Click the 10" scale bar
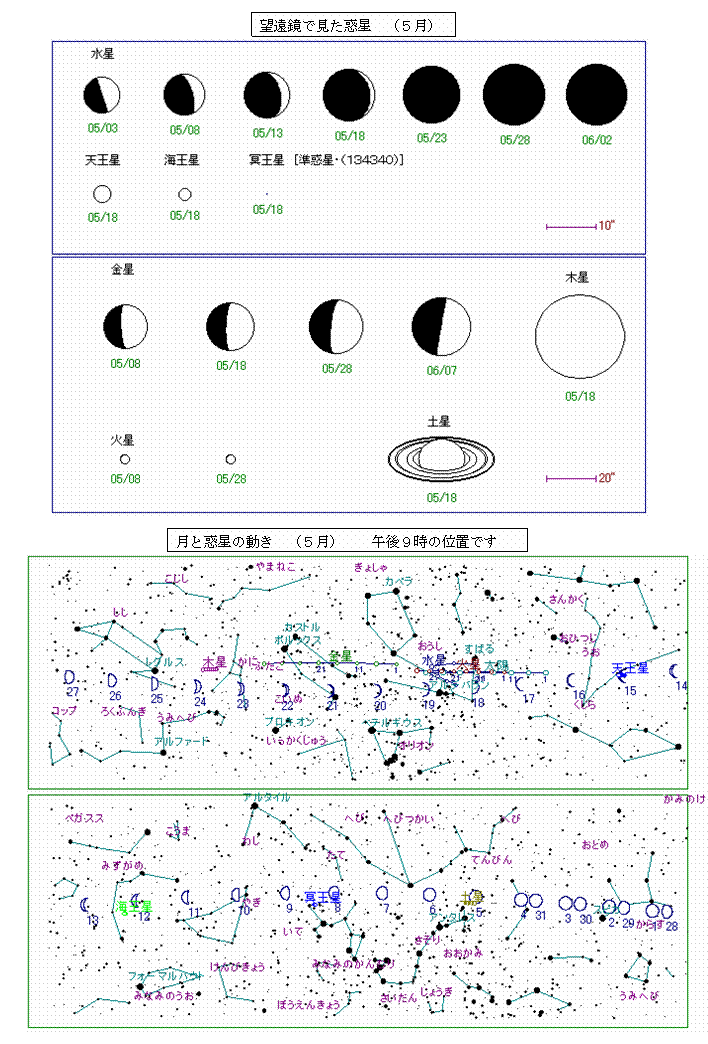The height and width of the screenshot is (1044, 708). (x=571, y=227)
